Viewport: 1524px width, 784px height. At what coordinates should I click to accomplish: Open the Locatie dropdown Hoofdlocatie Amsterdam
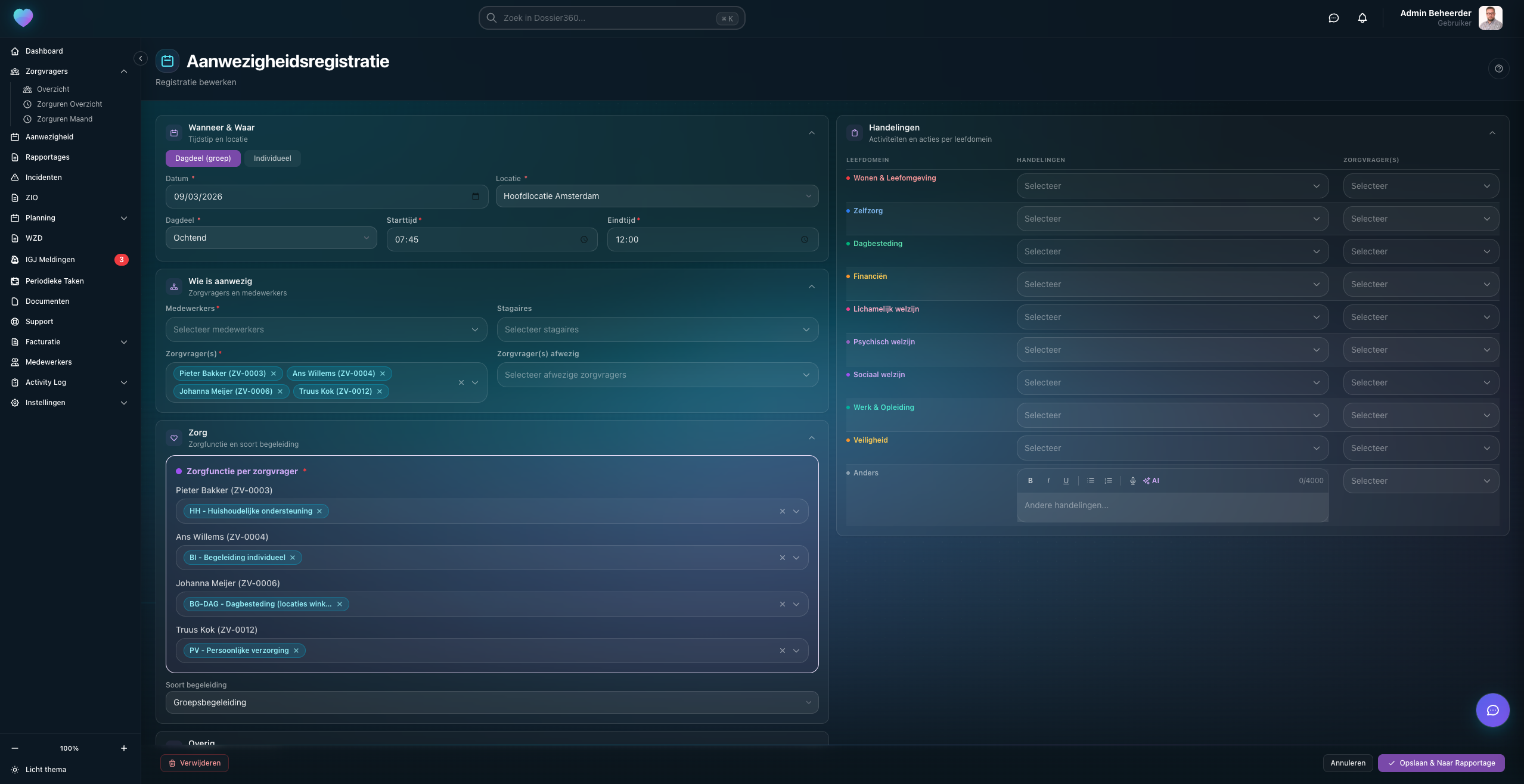point(657,196)
